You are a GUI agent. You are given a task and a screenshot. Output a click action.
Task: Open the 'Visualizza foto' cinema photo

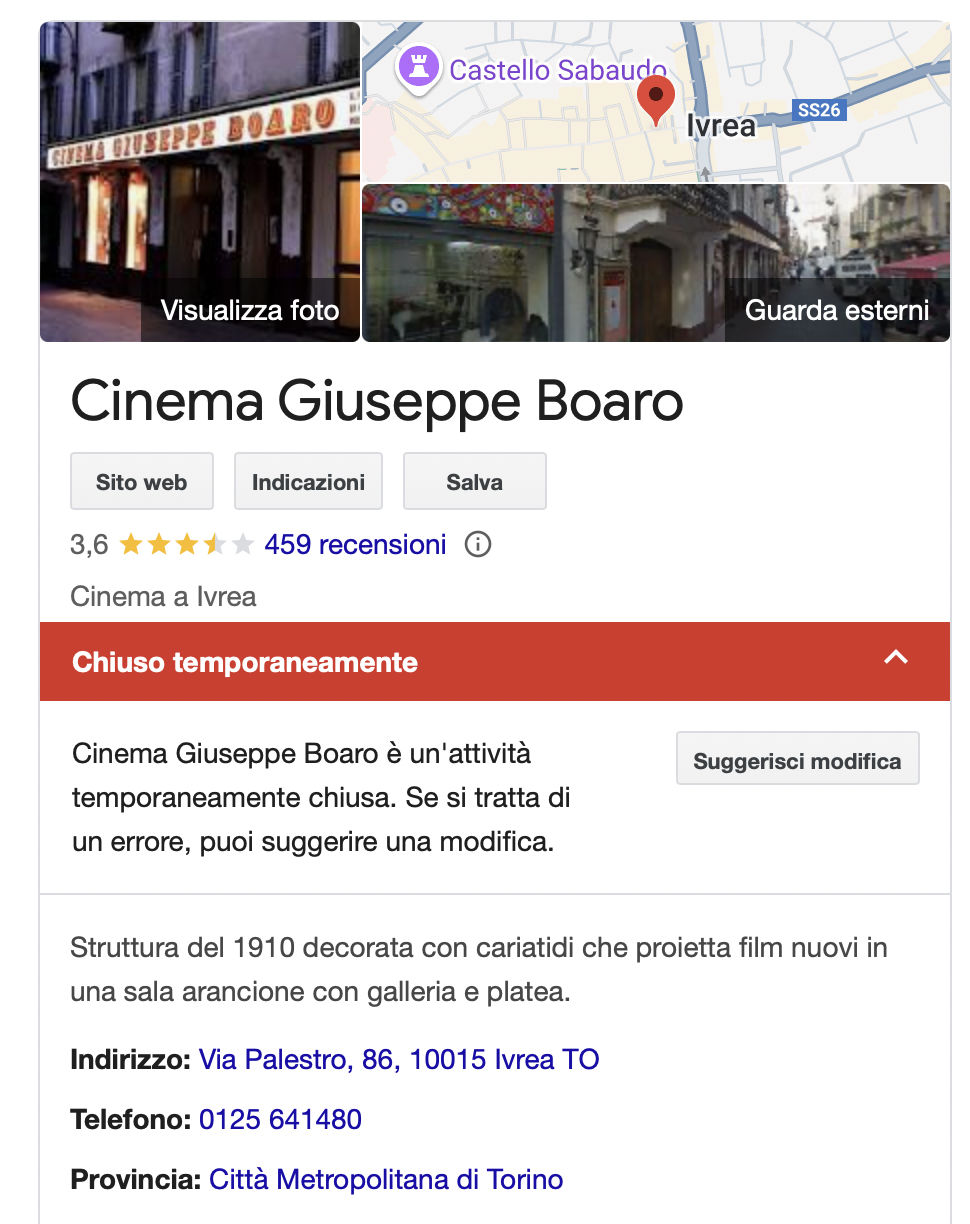[200, 182]
